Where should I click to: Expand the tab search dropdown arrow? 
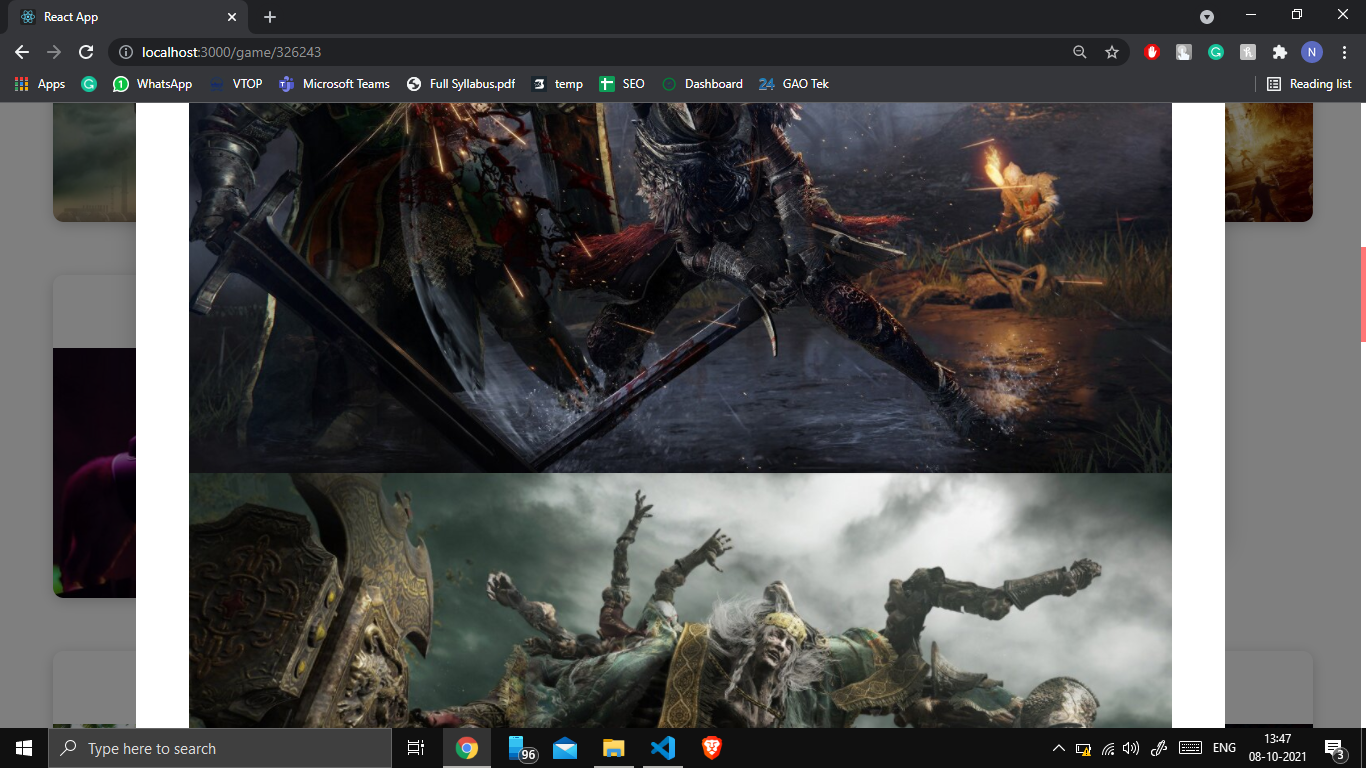tap(1207, 17)
